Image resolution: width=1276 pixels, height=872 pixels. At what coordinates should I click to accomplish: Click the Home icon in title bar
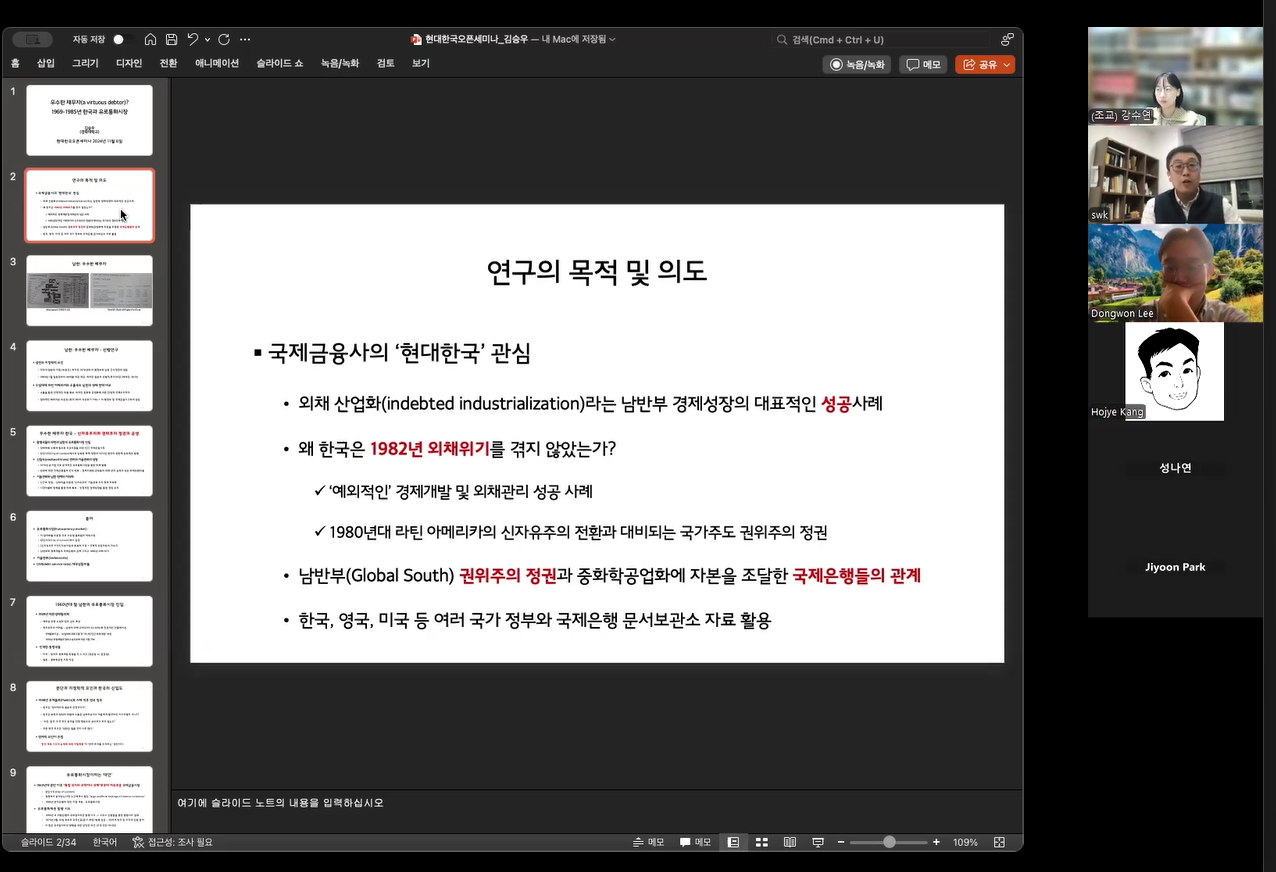(x=150, y=39)
